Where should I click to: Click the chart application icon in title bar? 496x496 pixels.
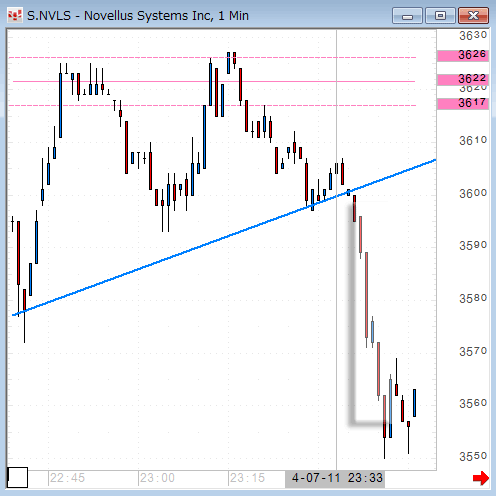pos(15,16)
